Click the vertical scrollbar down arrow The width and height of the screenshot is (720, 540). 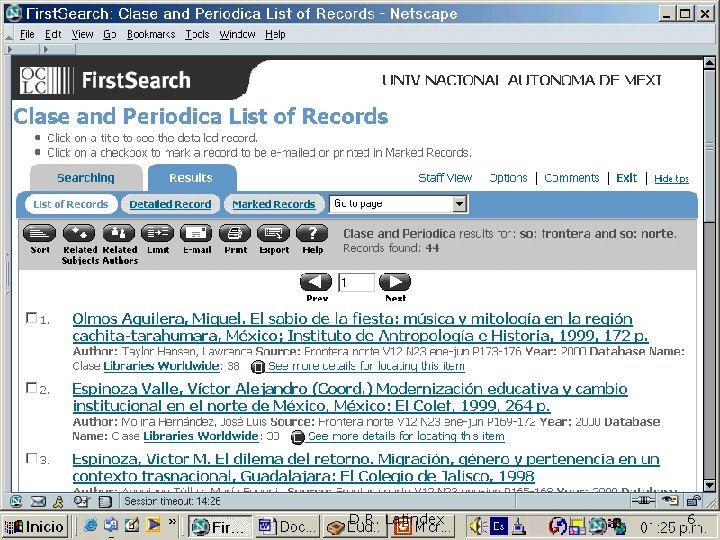click(709, 485)
